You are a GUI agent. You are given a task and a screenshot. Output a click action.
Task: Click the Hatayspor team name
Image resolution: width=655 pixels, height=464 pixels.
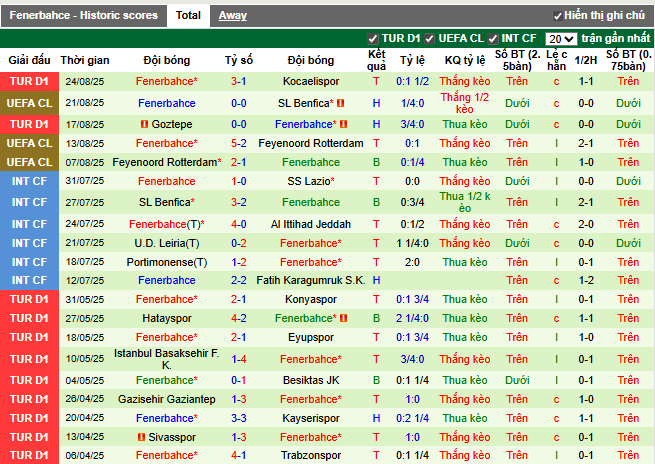[167, 318]
